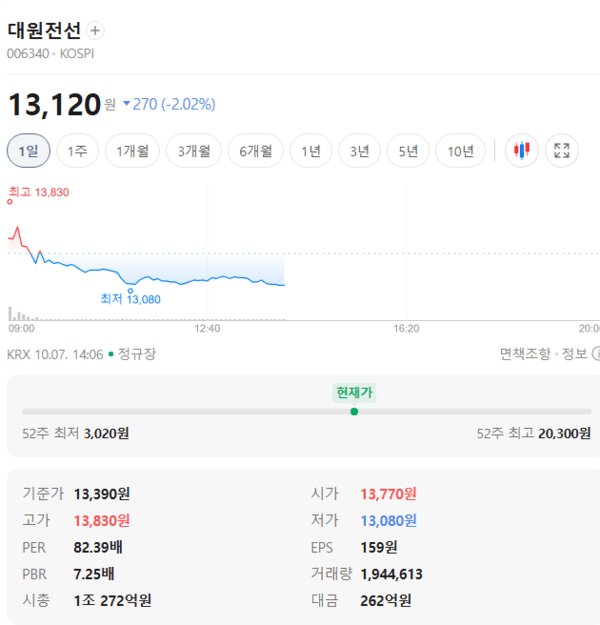Select the 1년 period tab
Viewport: 600px width, 625px height.
click(311, 151)
